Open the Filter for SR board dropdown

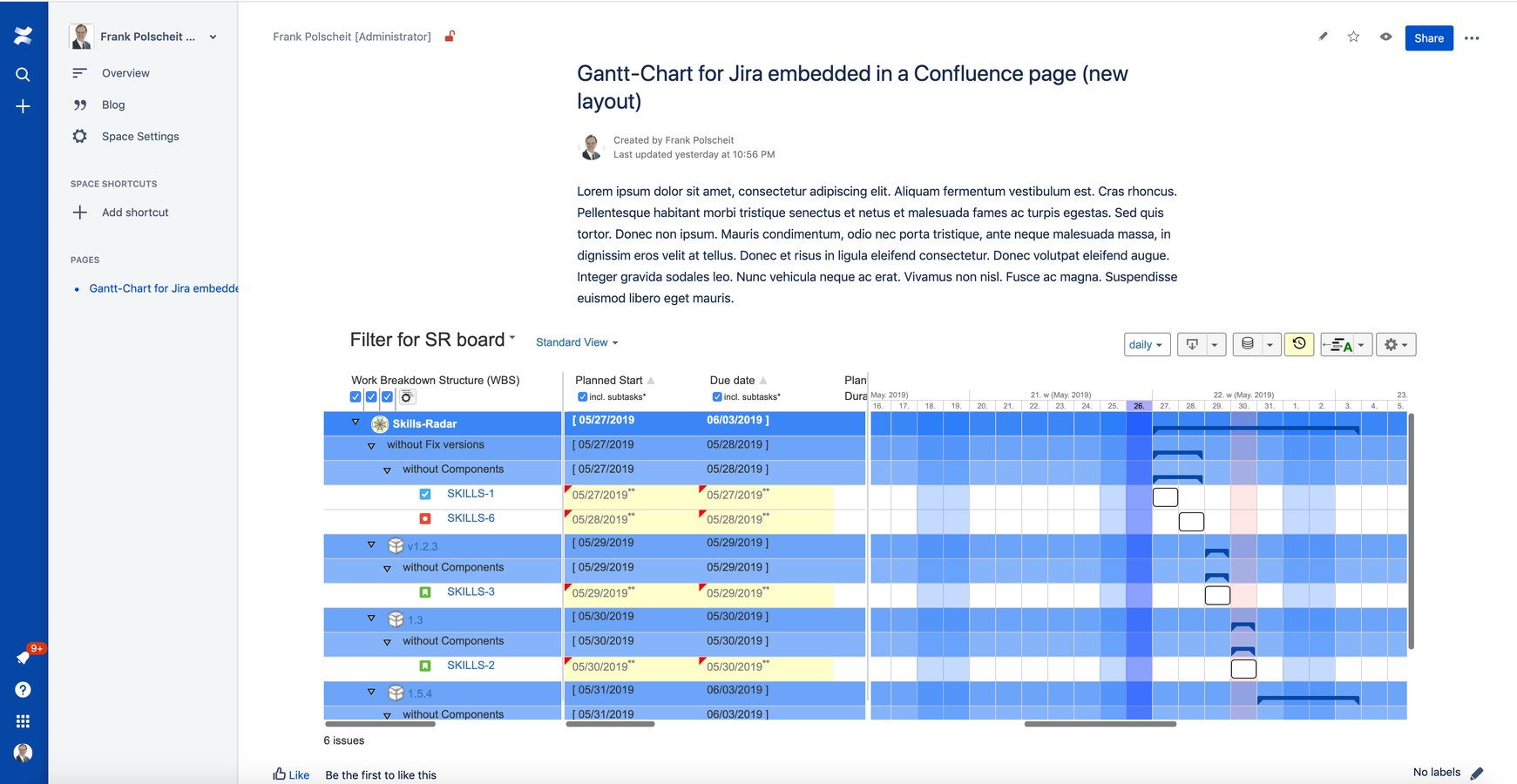tap(432, 340)
